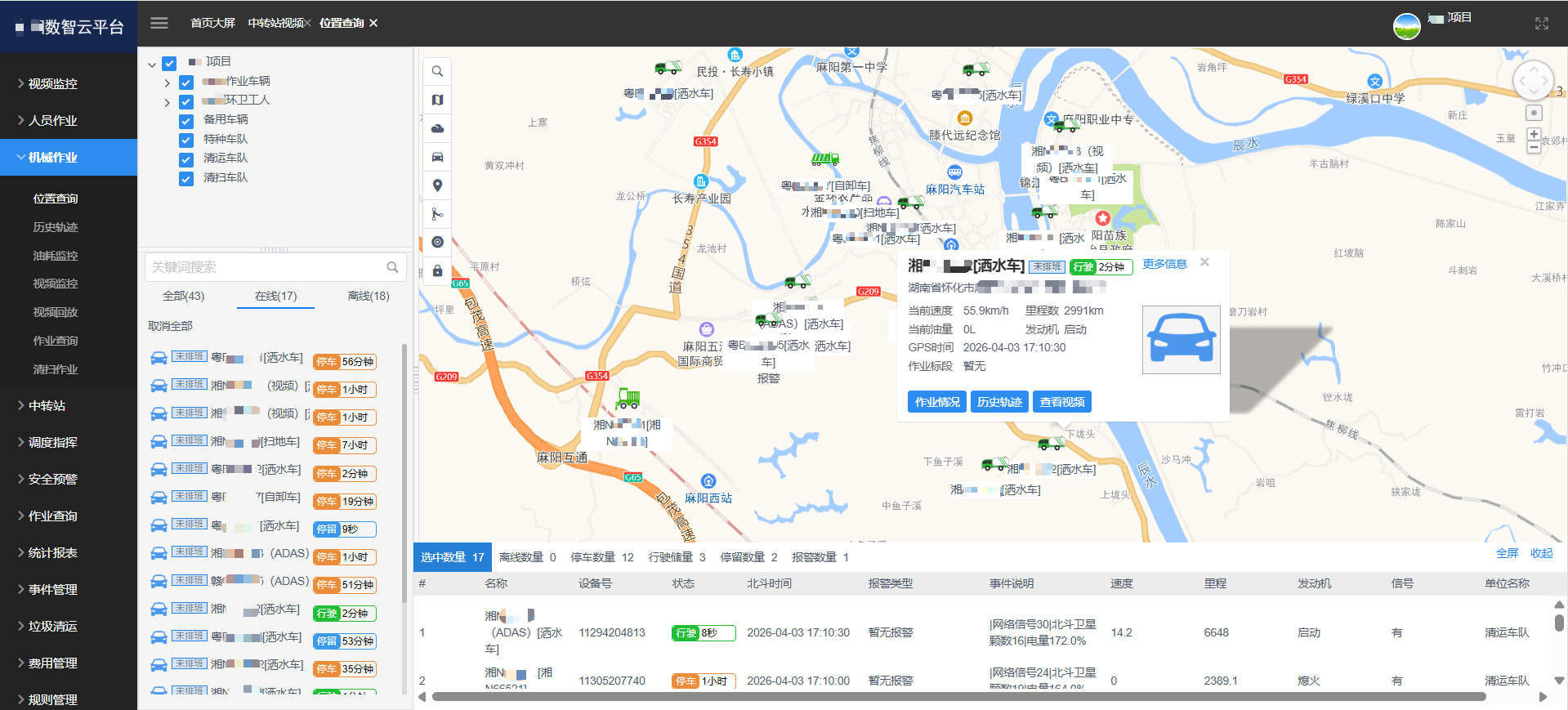This screenshot has height=710, width=1568.
Task: Click the lock icon in map toolbar
Action: pyautogui.click(x=437, y=270)
